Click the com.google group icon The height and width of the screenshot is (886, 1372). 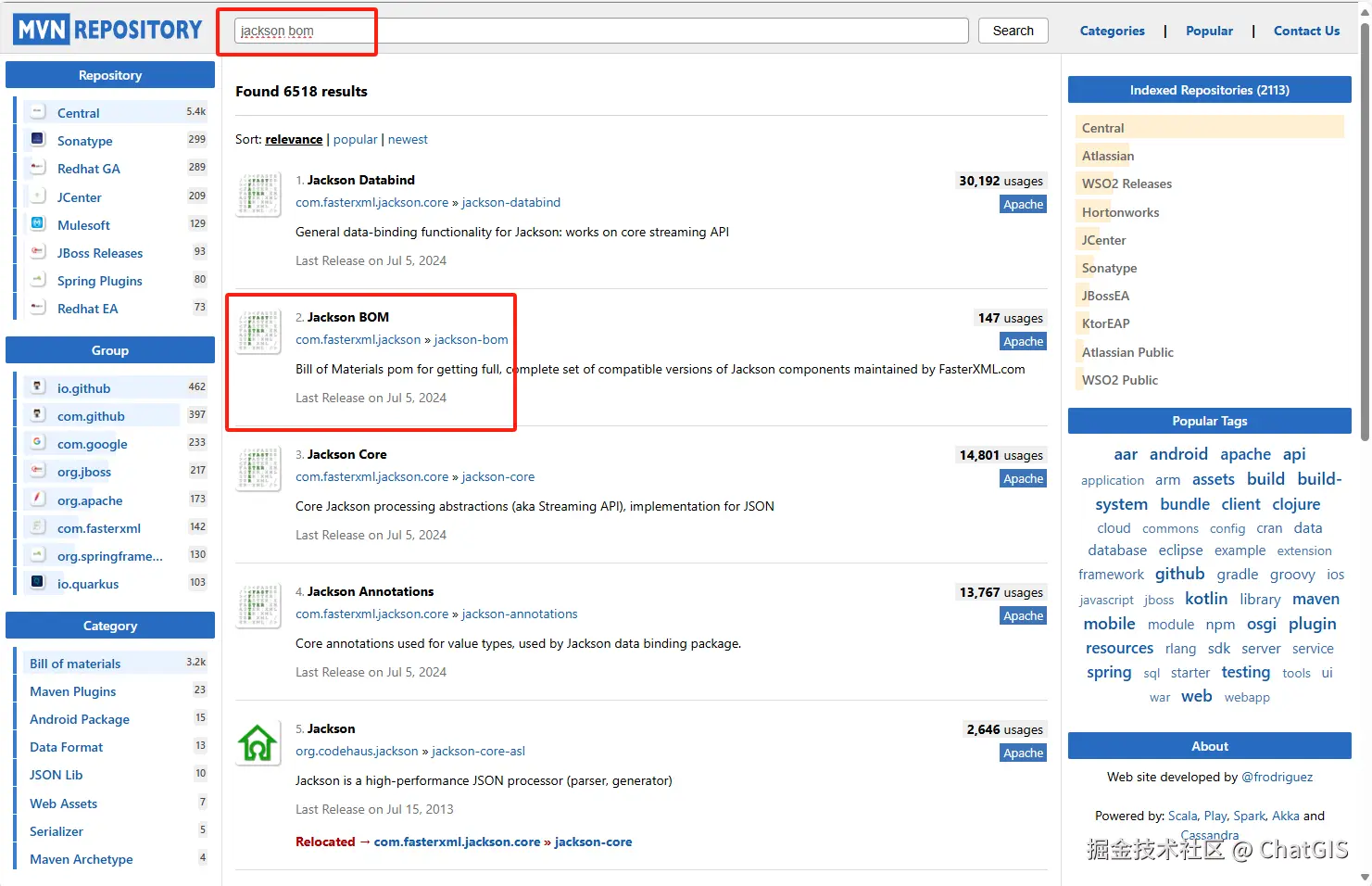[x=38, y=443]
